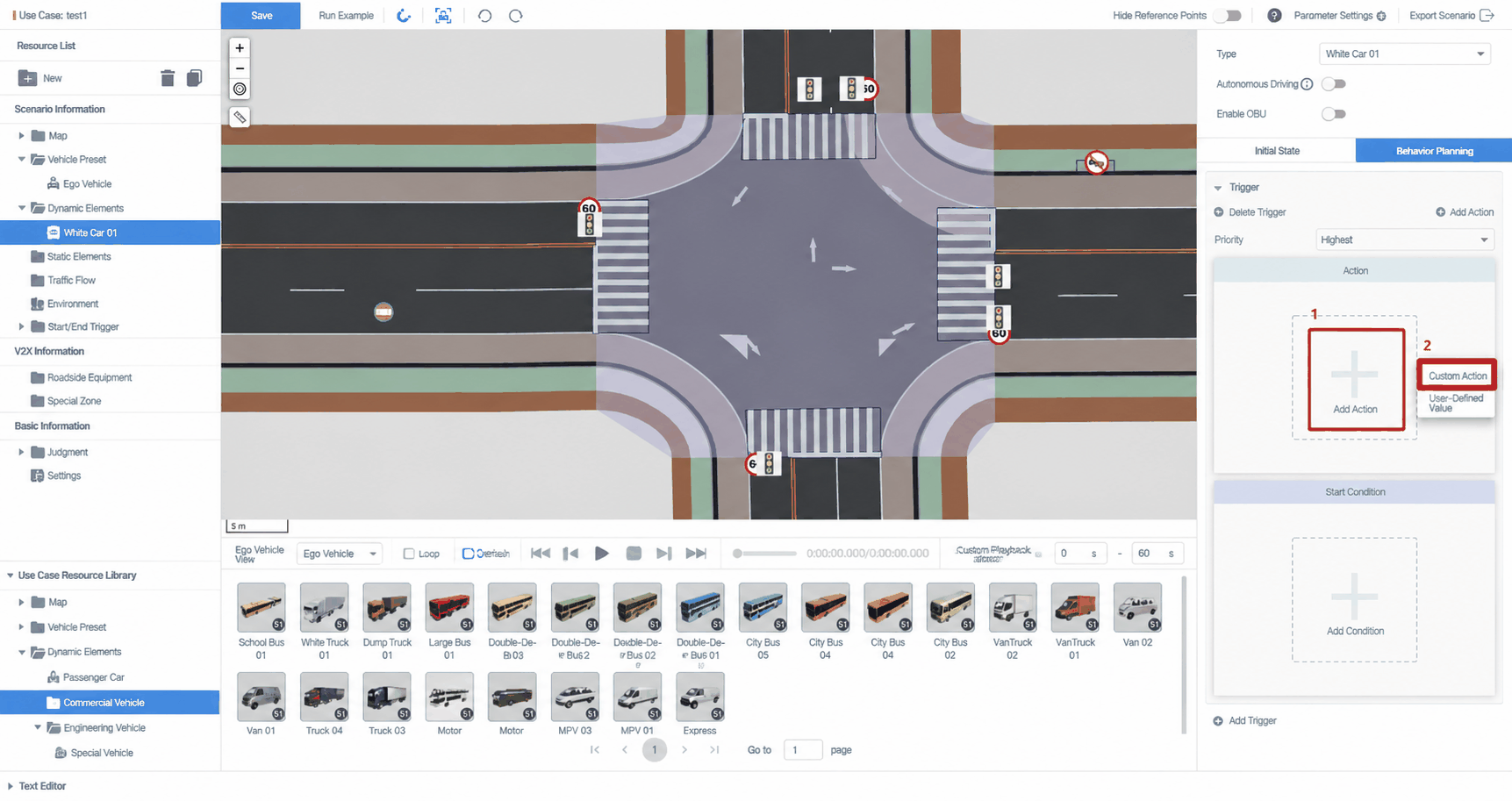
Task: Collapse Vehicle Preset in Scenario Information
Action: [x=22, y=160]
